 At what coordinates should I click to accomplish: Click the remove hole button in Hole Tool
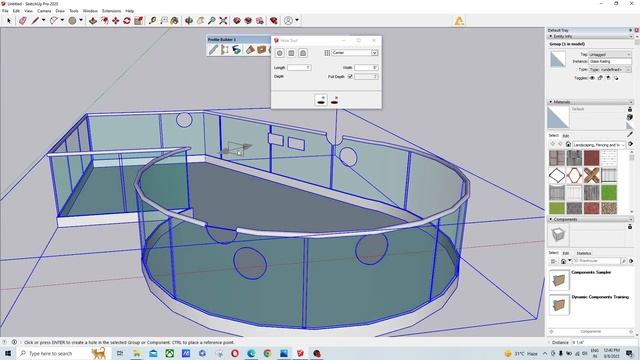coord(334,100)
